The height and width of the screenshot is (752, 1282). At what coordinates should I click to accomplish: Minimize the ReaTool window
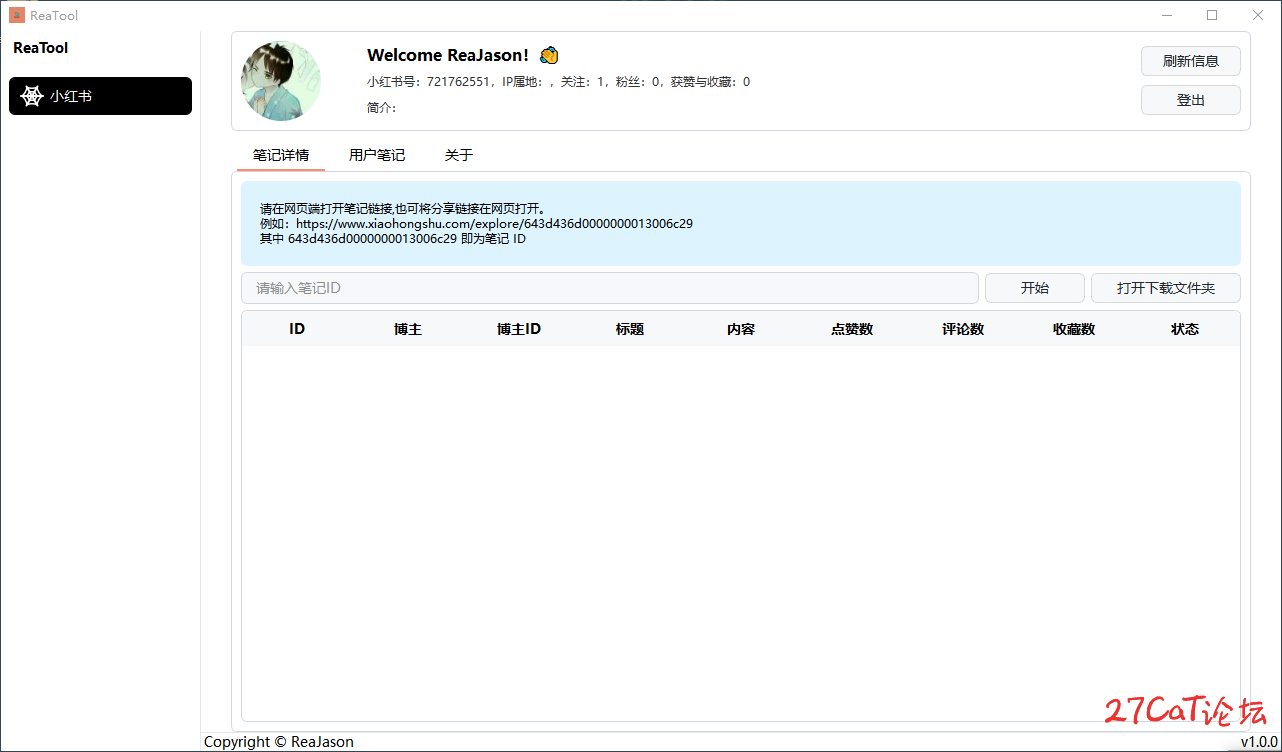1167,15
